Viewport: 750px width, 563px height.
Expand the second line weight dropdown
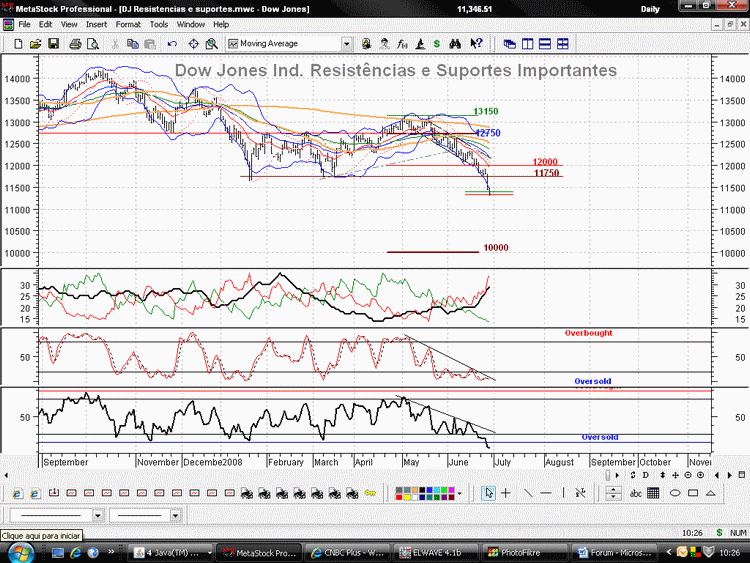[176, 515]
